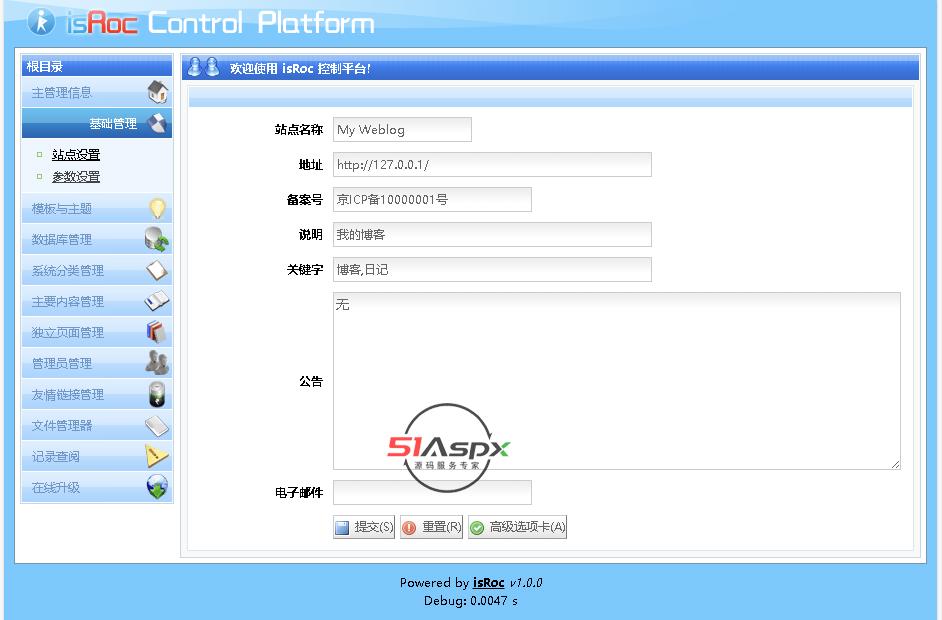Expand the 主要内容管理 section
The height and width of the screenshot is (620, 942).
[x=97, y=301]
